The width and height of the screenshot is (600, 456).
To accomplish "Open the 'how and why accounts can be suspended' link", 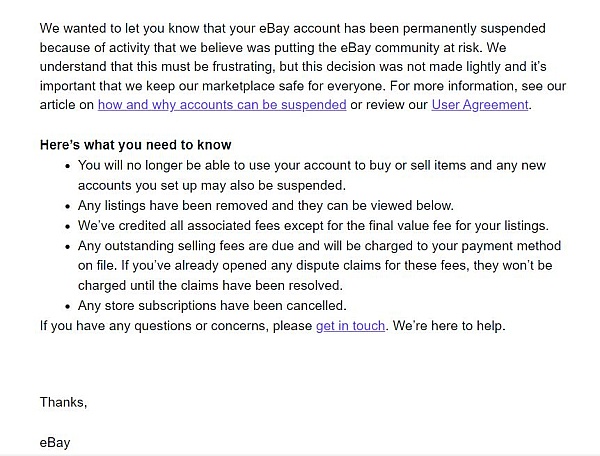I will click(x=222, y=105).
